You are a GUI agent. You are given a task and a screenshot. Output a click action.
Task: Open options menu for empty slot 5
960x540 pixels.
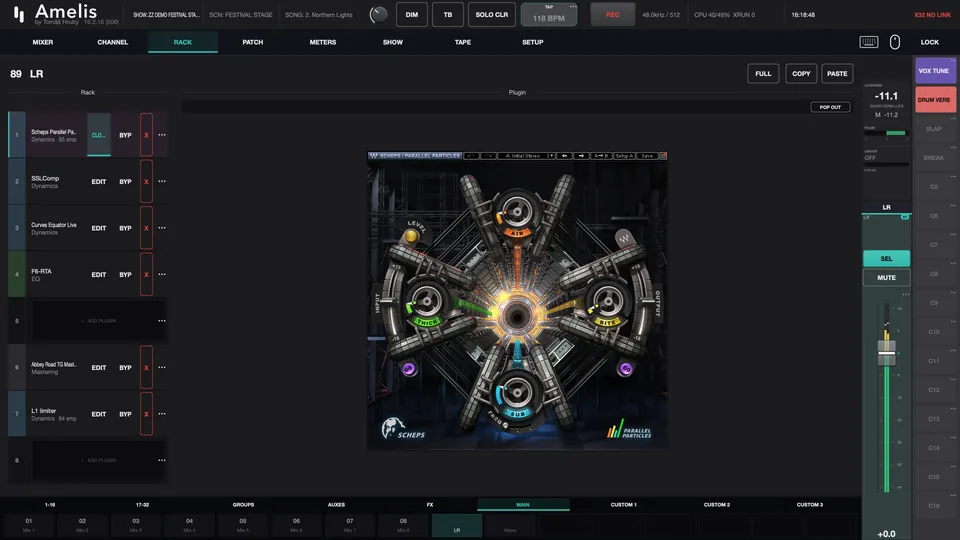(162, 321)
